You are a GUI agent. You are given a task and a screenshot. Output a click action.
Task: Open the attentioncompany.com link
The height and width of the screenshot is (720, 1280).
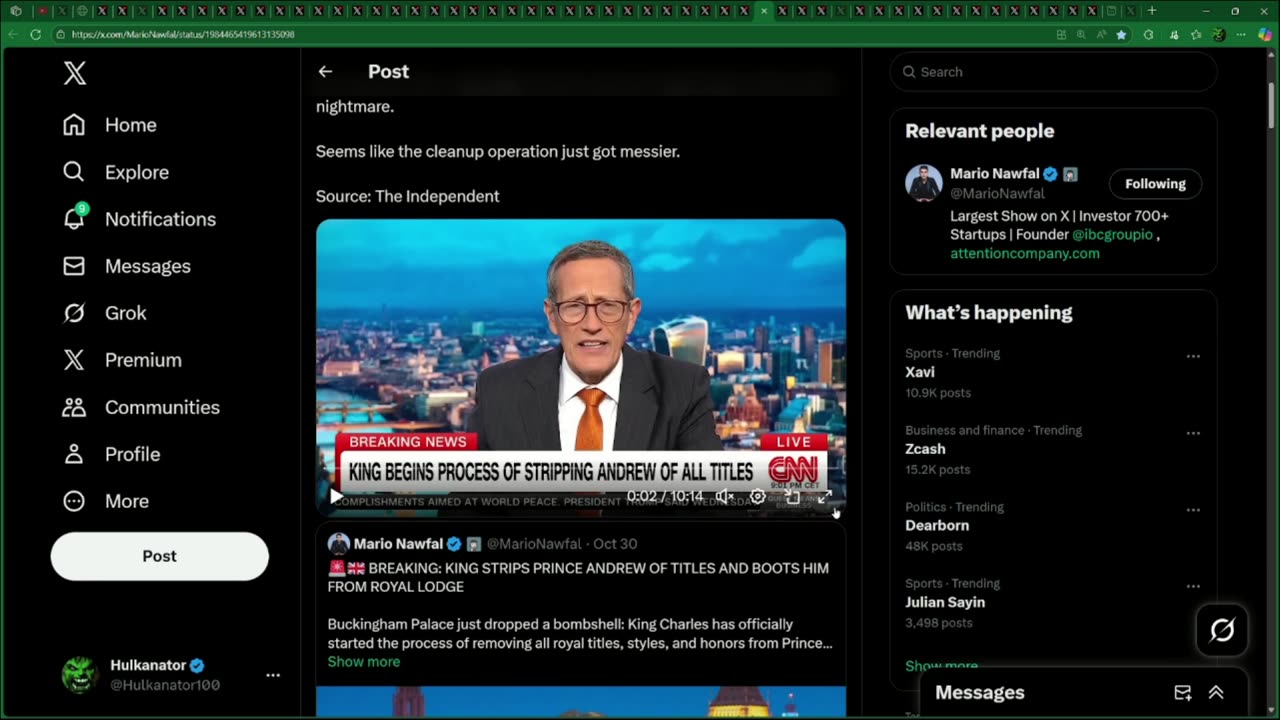click(x=1025, y=254)
